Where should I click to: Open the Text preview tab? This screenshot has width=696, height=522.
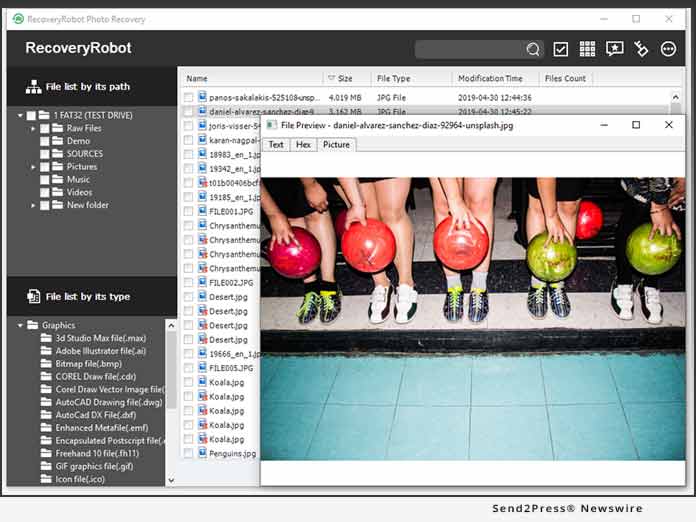(276, 145)
